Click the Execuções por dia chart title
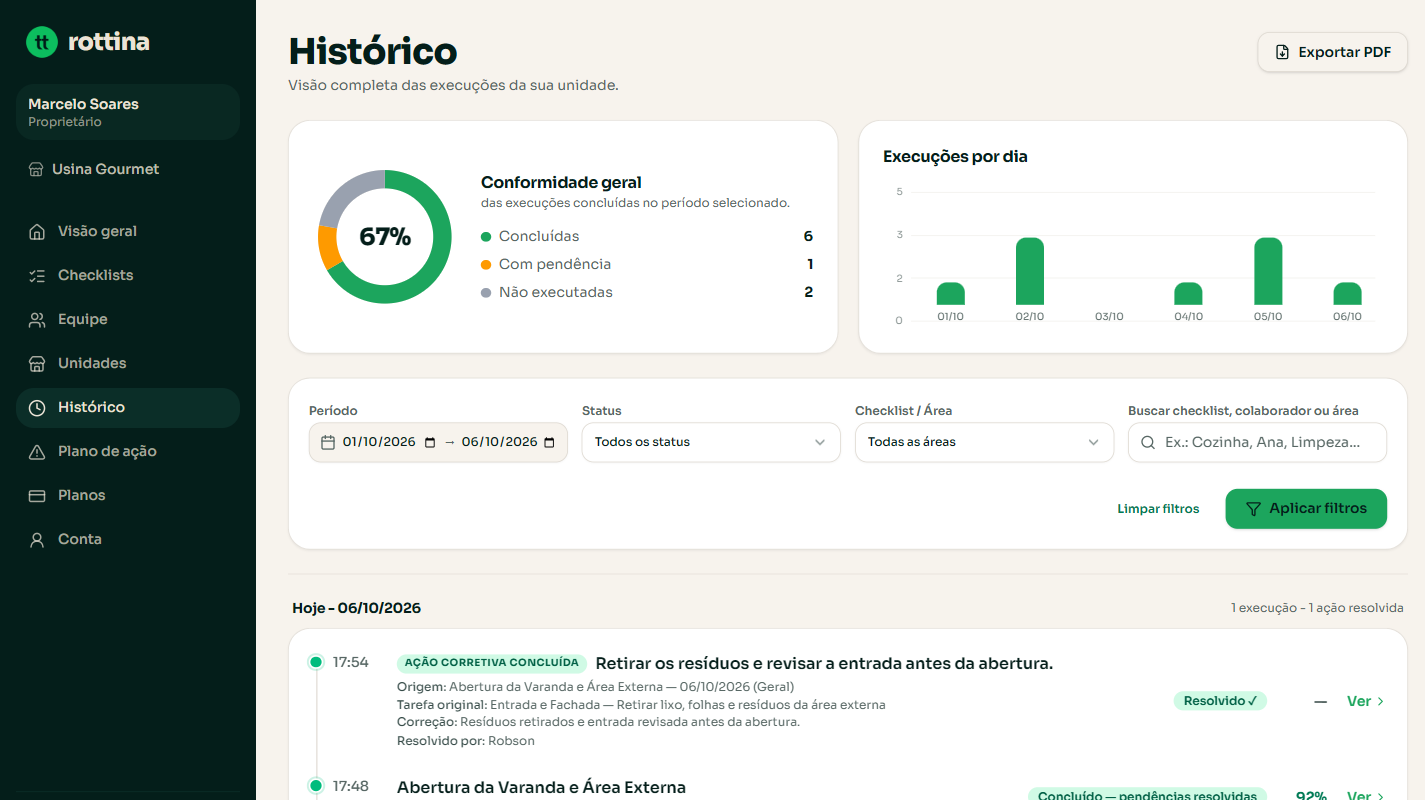 pos(955,157)
